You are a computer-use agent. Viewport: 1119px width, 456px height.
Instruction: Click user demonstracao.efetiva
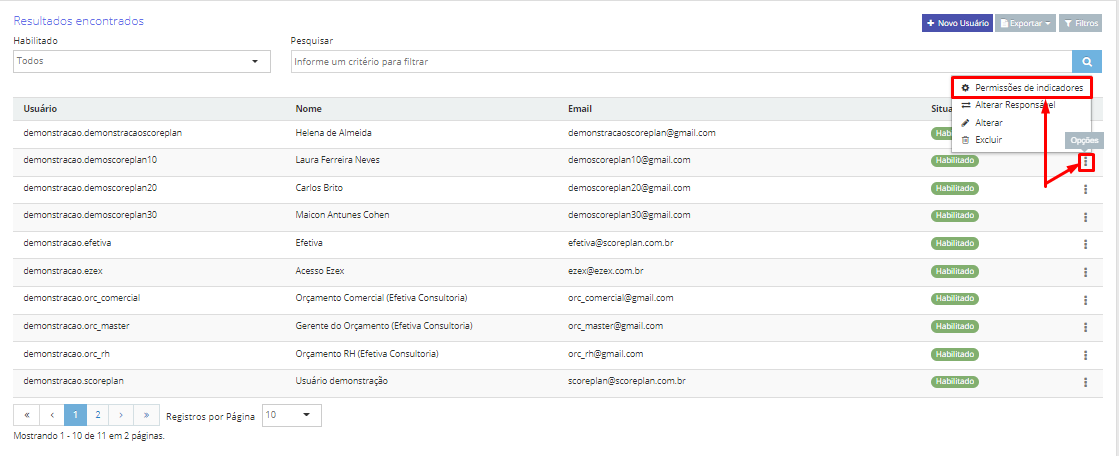pyautogui.click(x=67, y=243)
